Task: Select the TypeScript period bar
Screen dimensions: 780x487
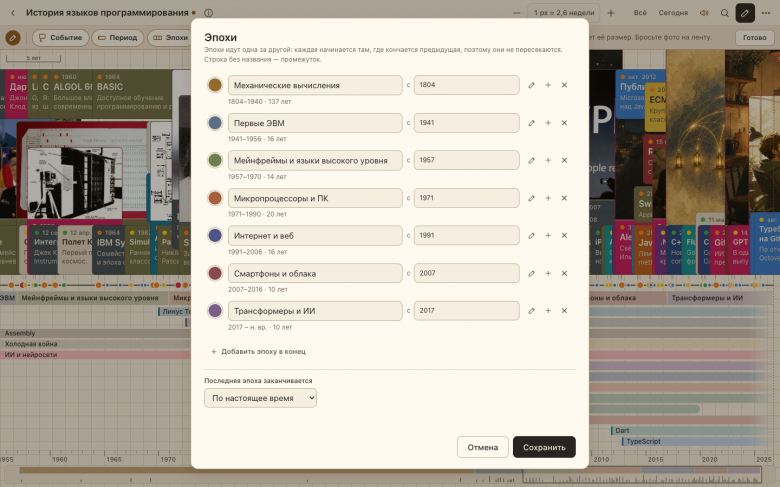Action: click(x=695, y=441)
